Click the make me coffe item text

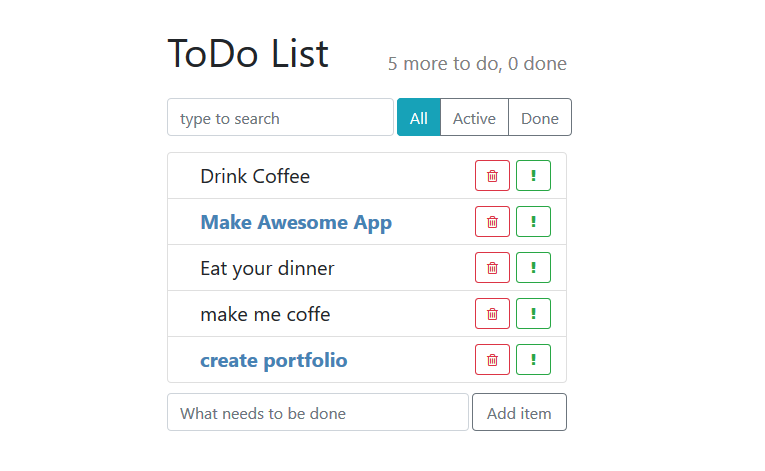tap(265, 314)
